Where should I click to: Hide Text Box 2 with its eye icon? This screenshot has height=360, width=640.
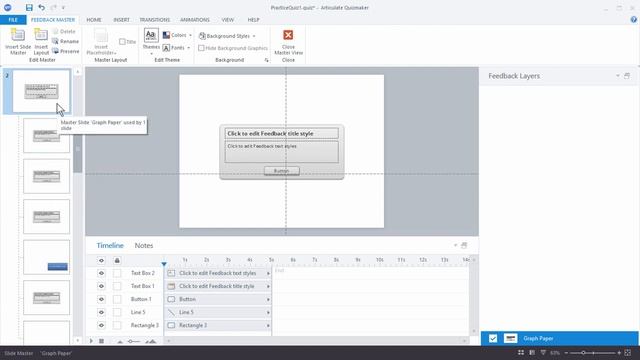[x=101, y=273]
